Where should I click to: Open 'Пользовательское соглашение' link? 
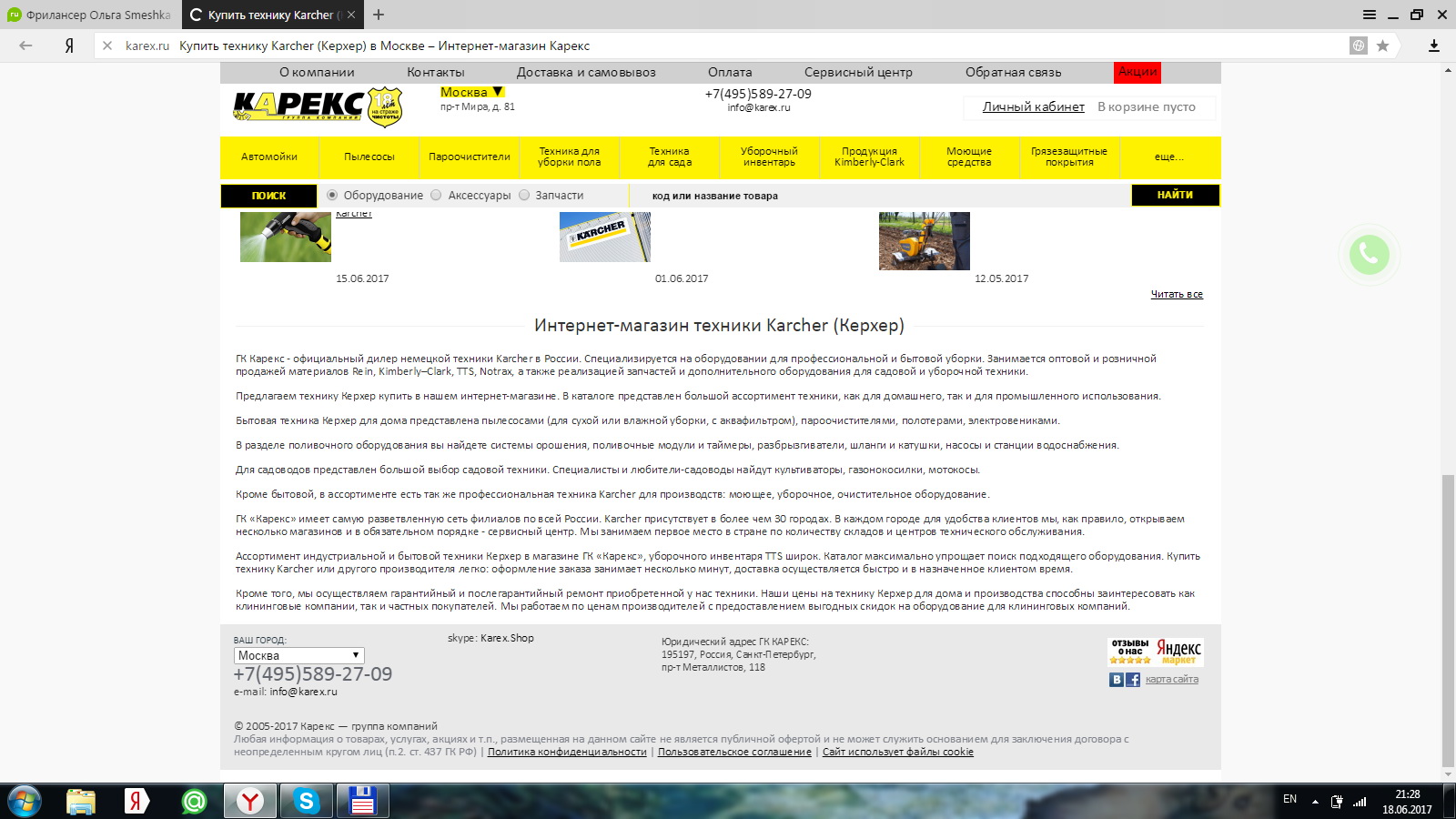(734, 752)
